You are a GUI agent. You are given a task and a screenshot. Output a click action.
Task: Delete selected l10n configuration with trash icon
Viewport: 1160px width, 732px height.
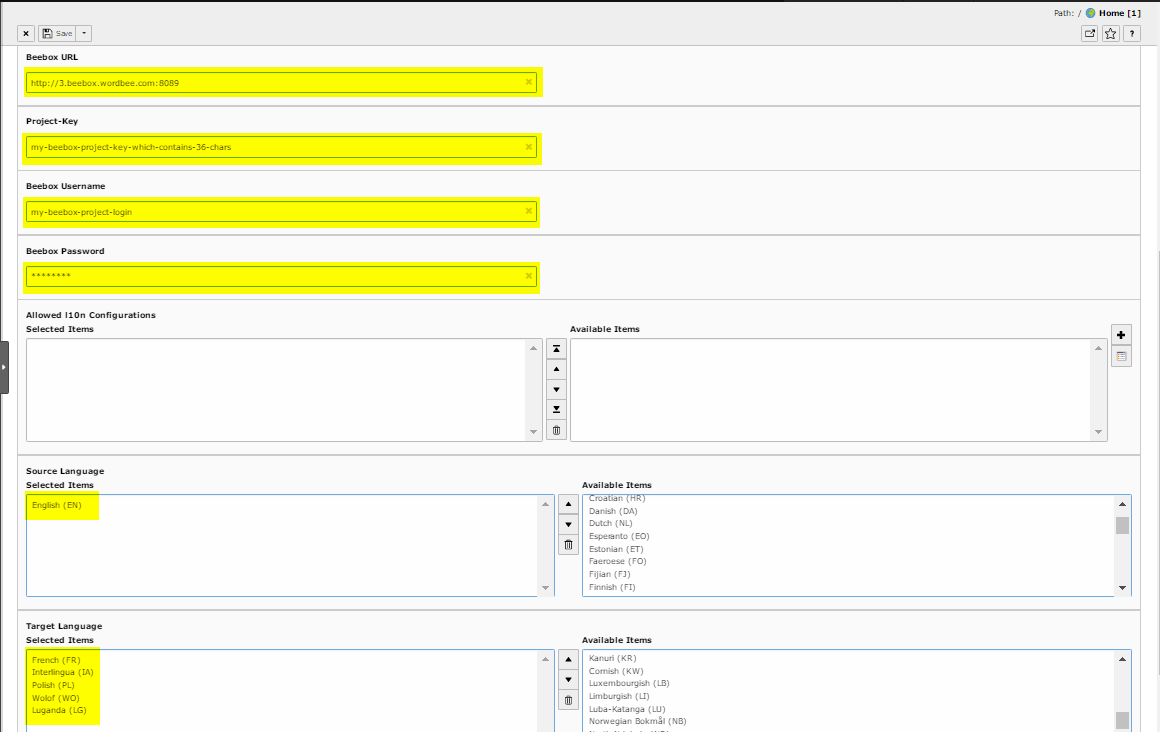(x=558, y=431)
